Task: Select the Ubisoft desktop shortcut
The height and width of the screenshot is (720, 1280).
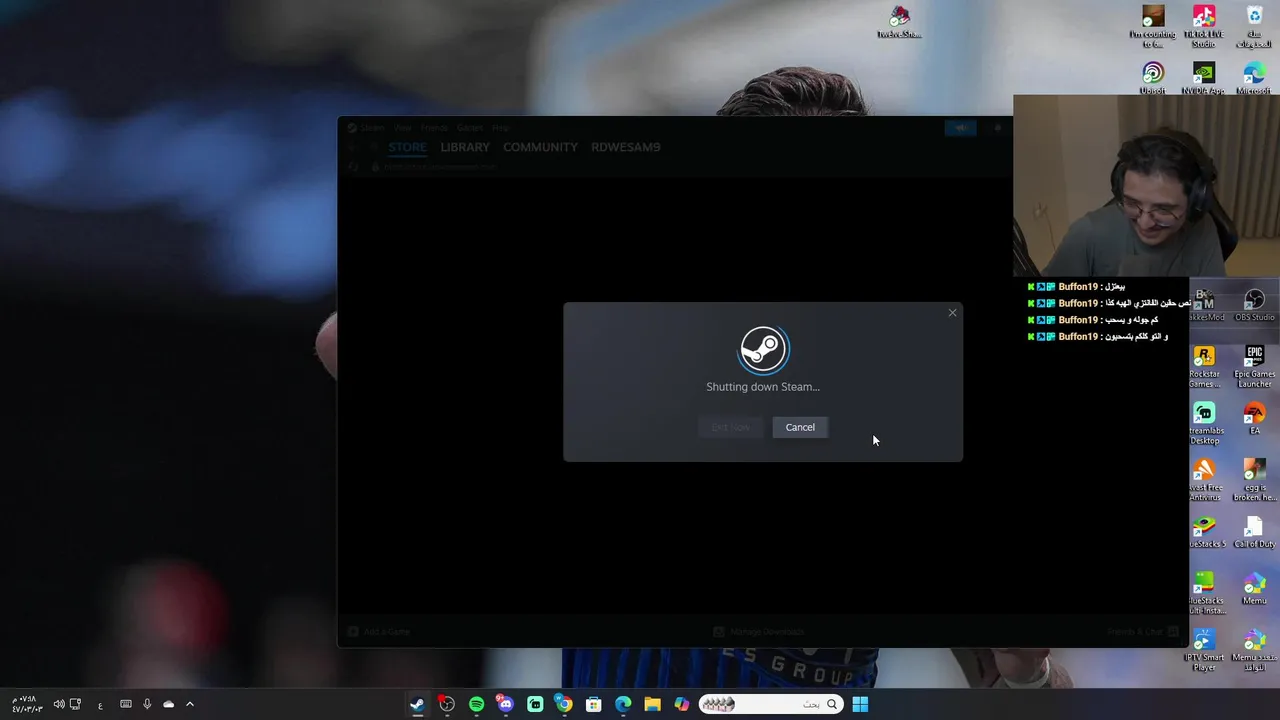Action: [1153, 79]
